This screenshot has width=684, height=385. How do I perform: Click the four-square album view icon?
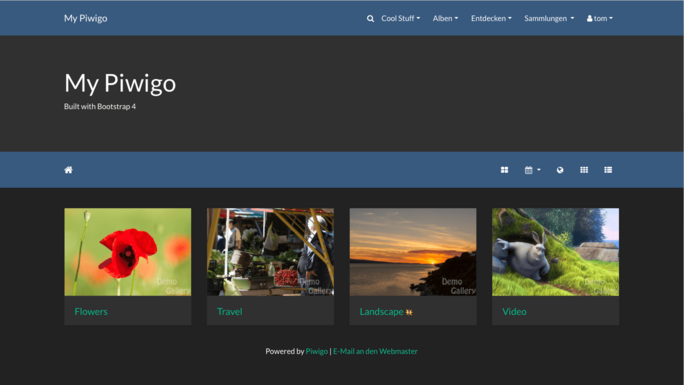coord(504,170)
